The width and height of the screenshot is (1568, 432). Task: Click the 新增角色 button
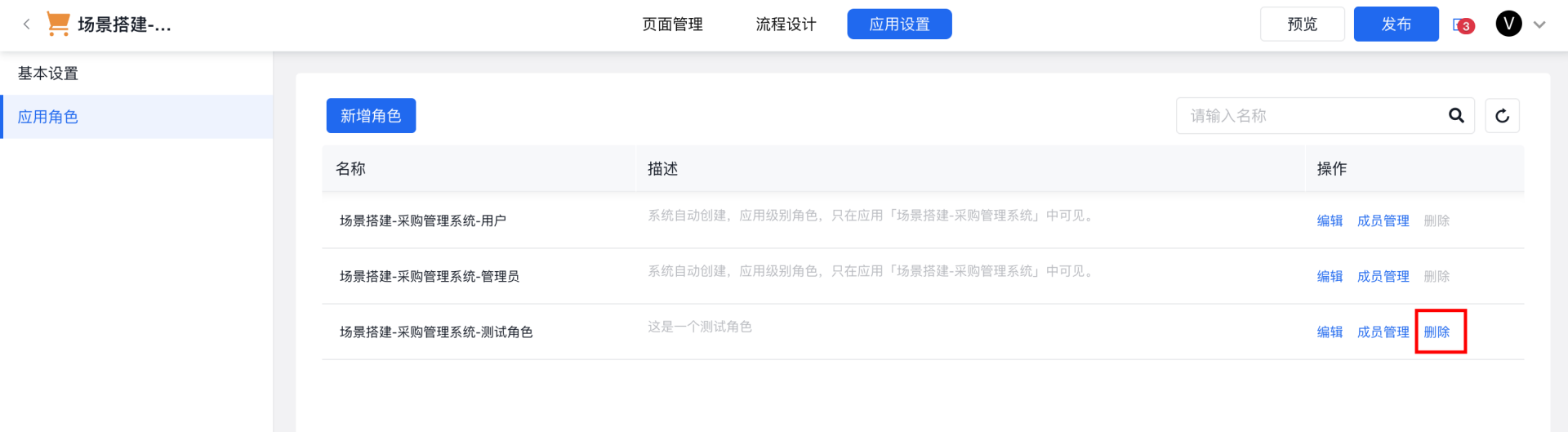pyautogui.click(x=371, y=116)
